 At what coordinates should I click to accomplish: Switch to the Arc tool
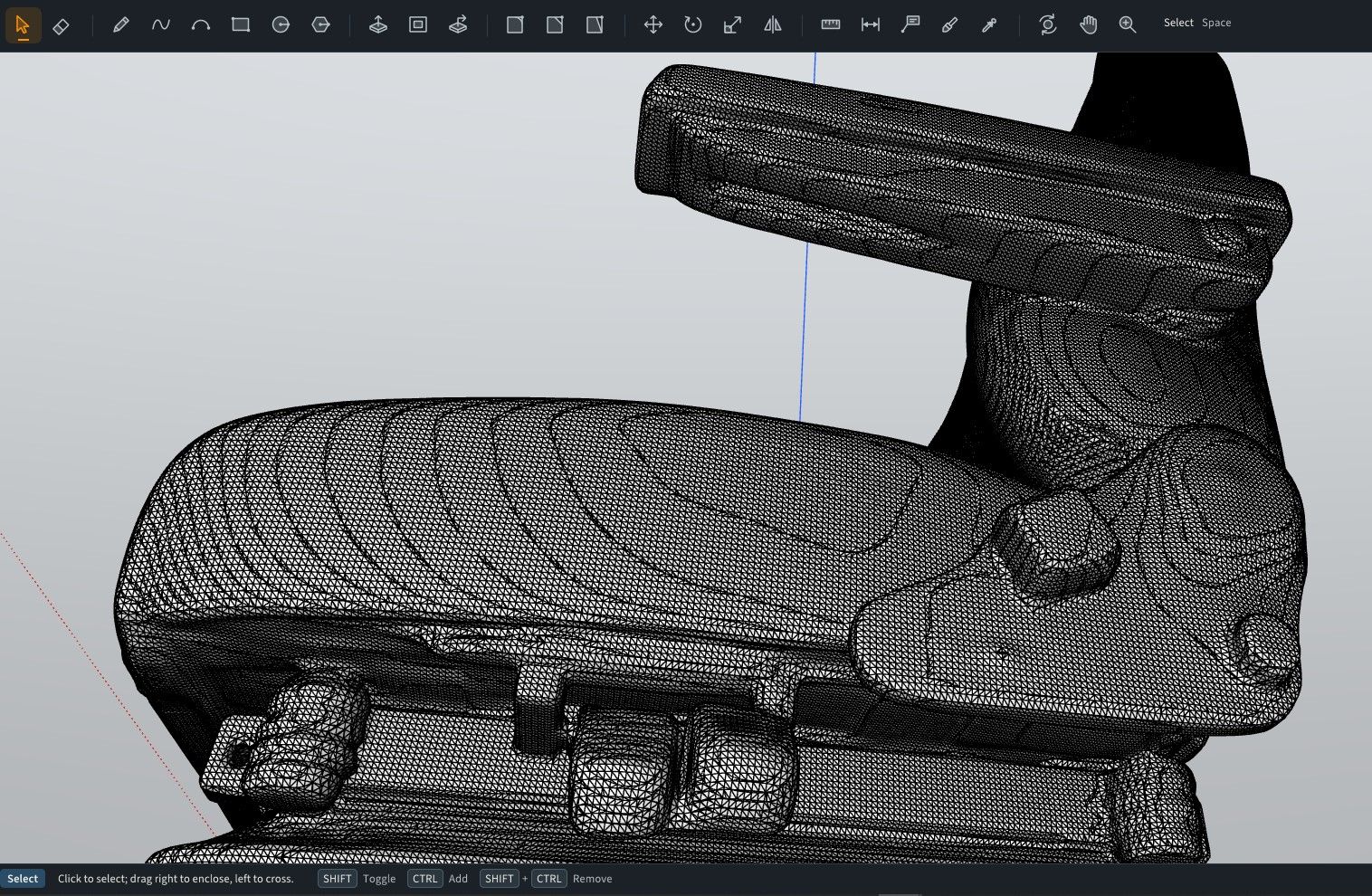point(201,25)
